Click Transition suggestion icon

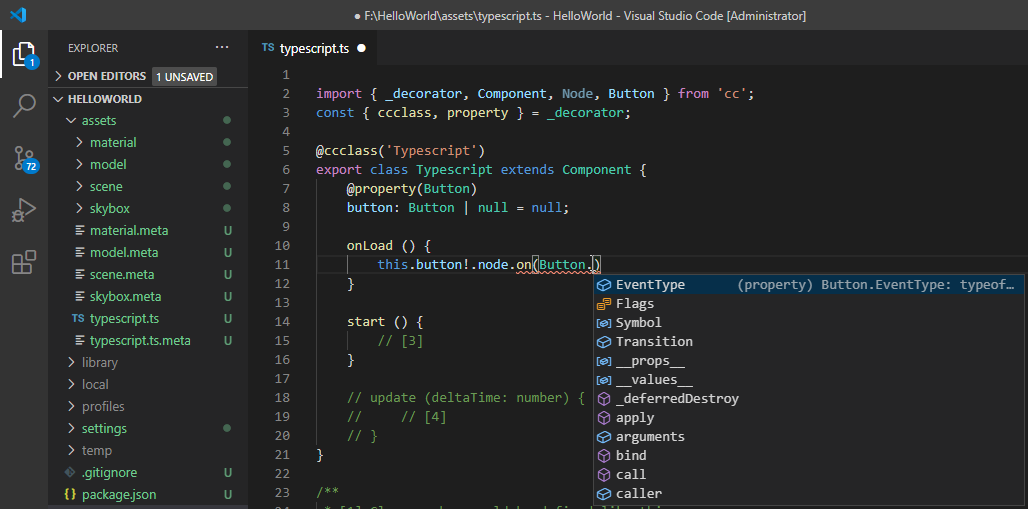pyautogui.click(x=604, y=342)
